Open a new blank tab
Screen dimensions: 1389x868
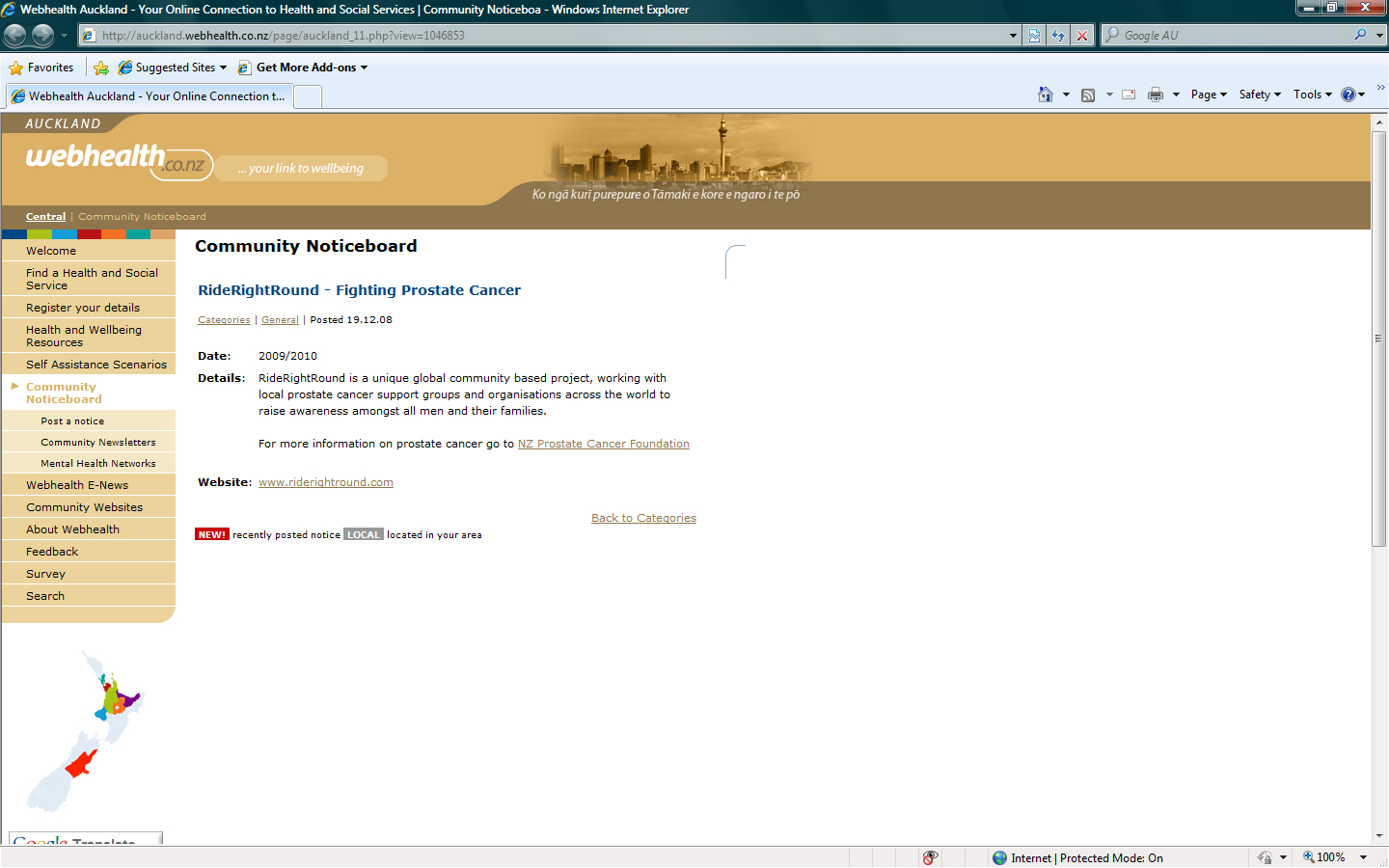(307, 96)
